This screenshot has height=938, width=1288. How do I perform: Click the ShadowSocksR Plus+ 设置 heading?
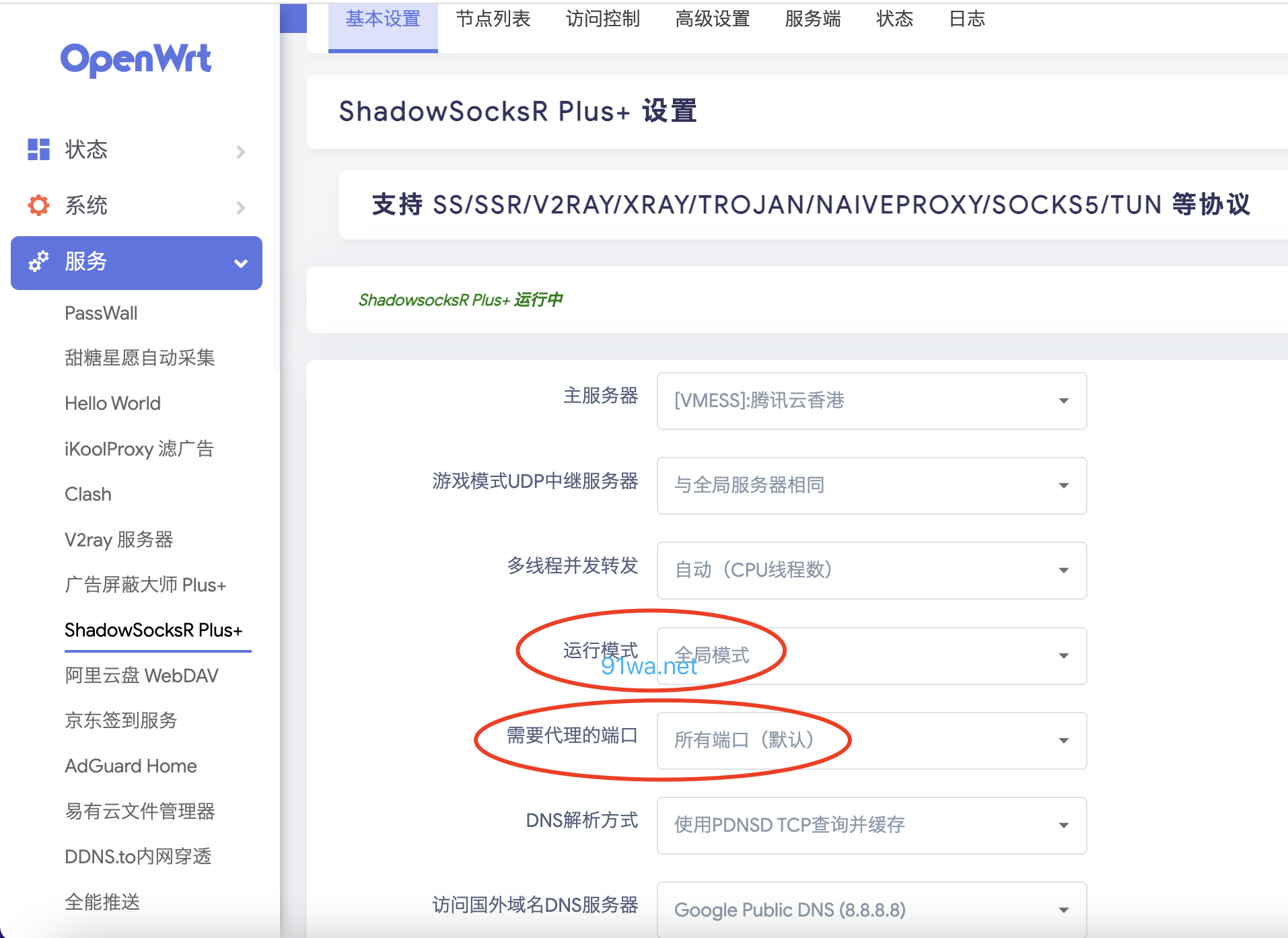[x=517, y=112]
